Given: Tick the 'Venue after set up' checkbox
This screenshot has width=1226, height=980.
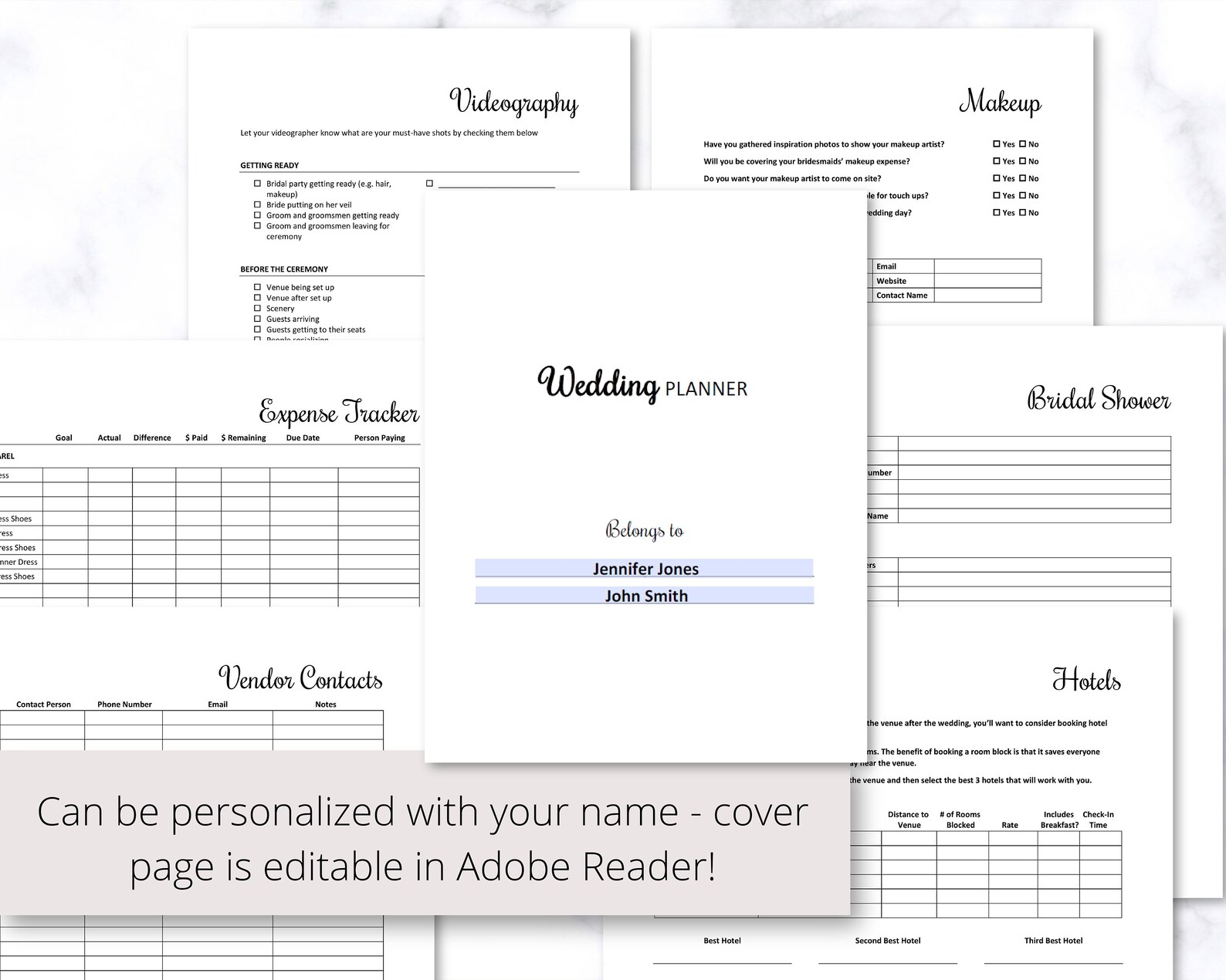Looking at the screenshot, I should tap(257, 298).
